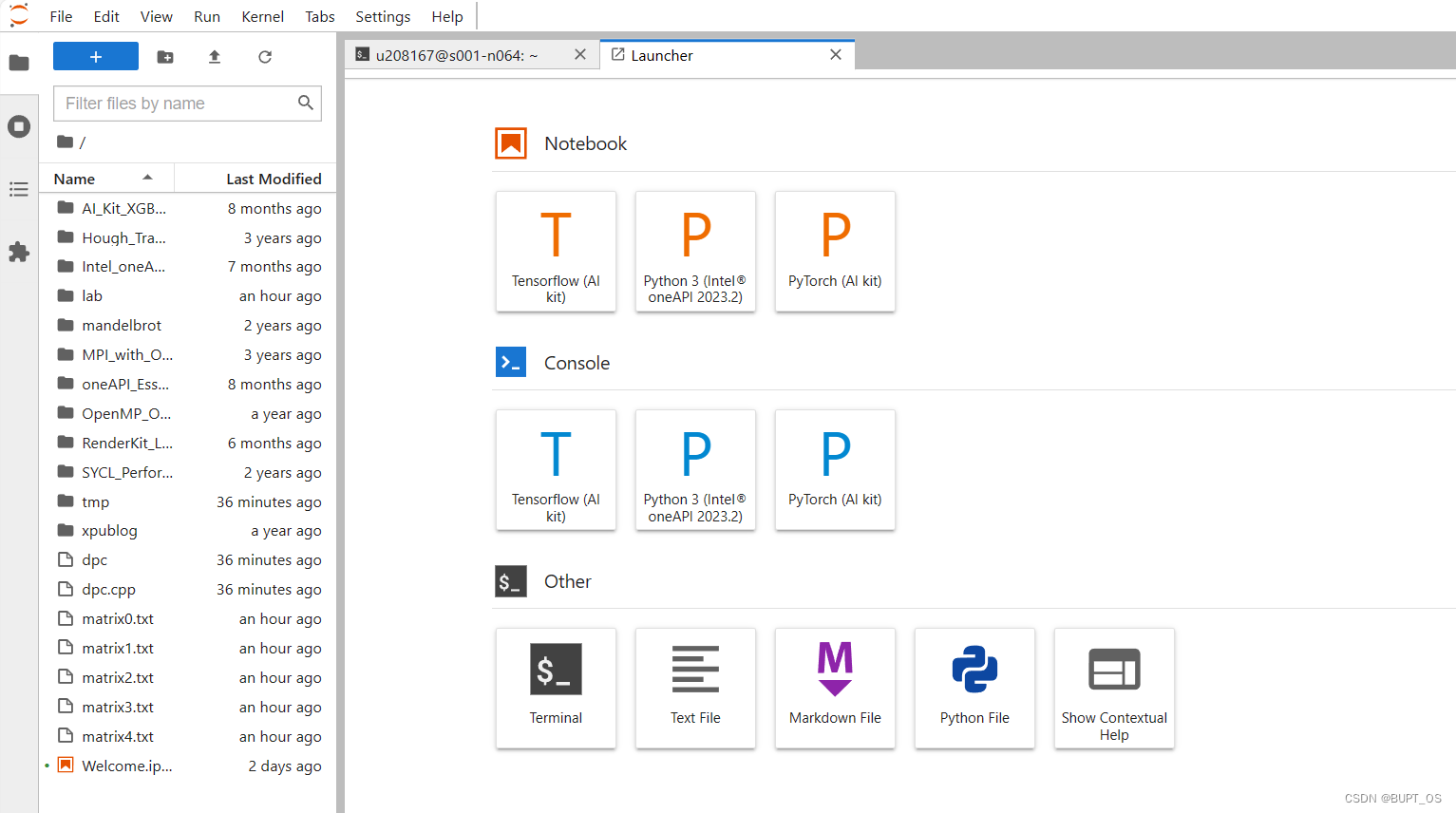
Task: Select the Hough_Tra... folder
Action: pyautogui.click(x=188, y=237)
